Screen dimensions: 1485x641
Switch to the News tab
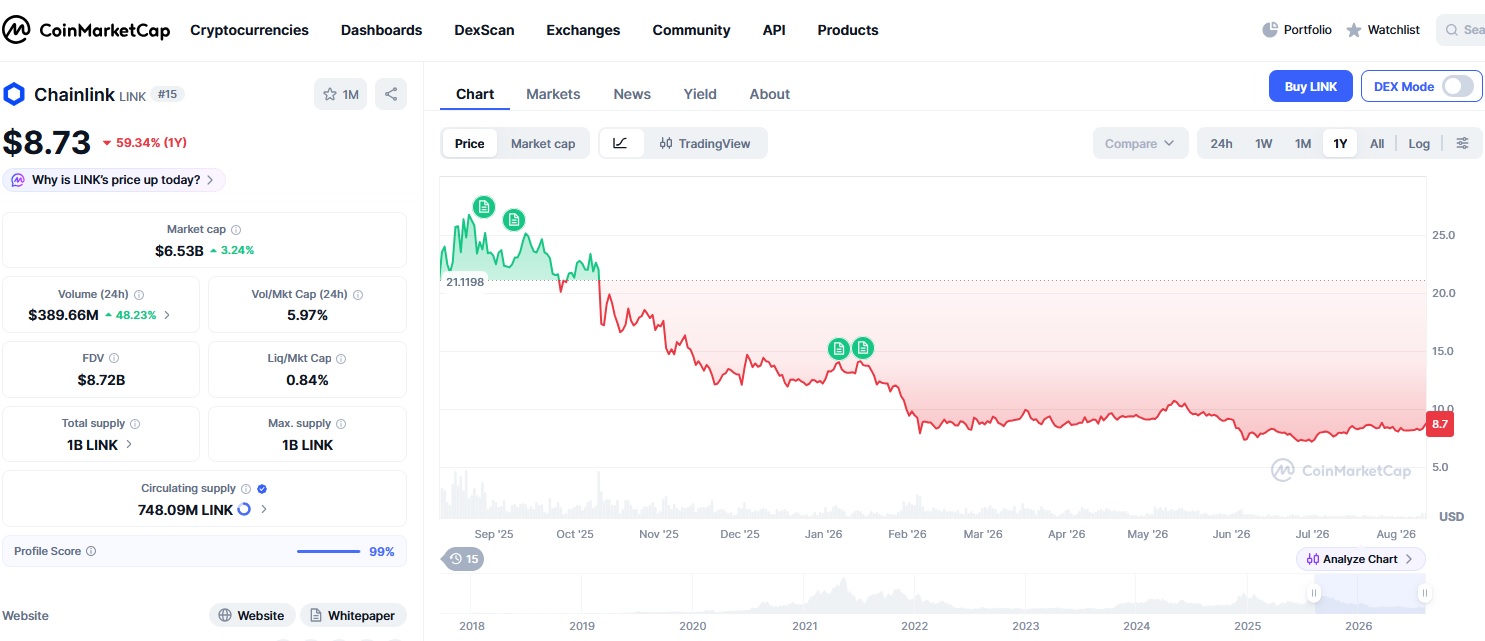tap(632, 94)
